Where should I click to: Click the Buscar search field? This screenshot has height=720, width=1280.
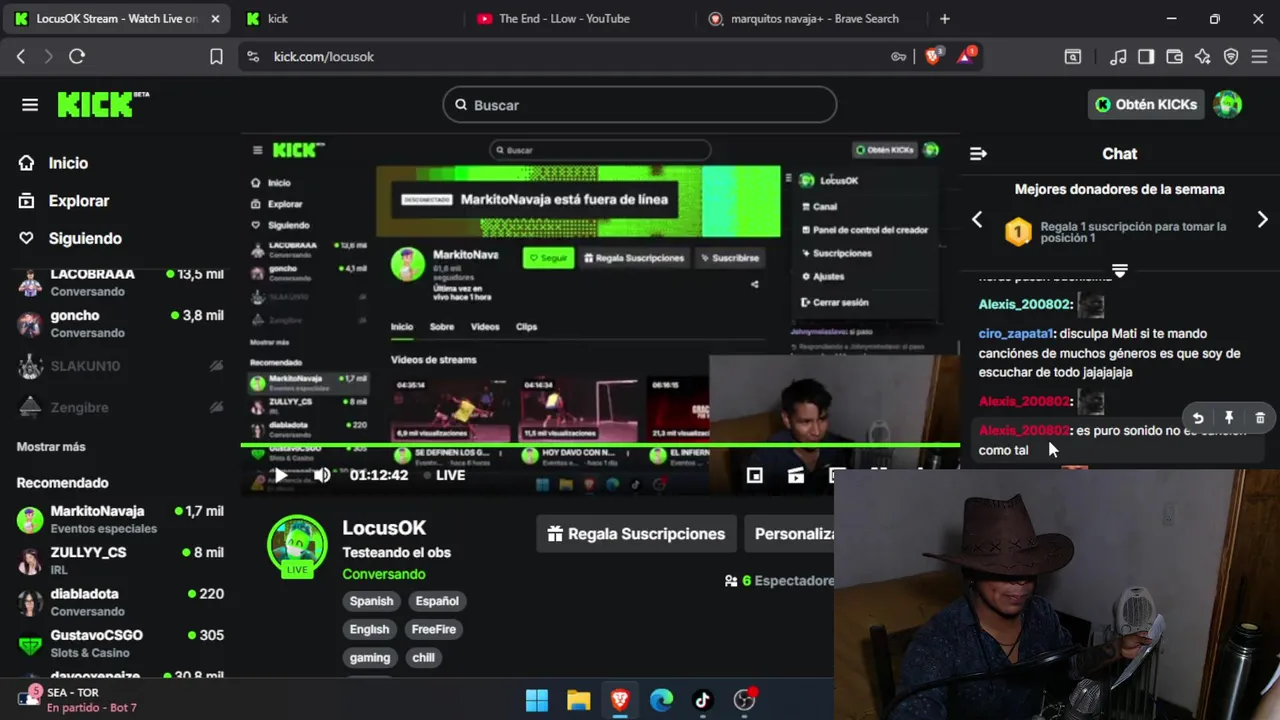click(640, 105)
